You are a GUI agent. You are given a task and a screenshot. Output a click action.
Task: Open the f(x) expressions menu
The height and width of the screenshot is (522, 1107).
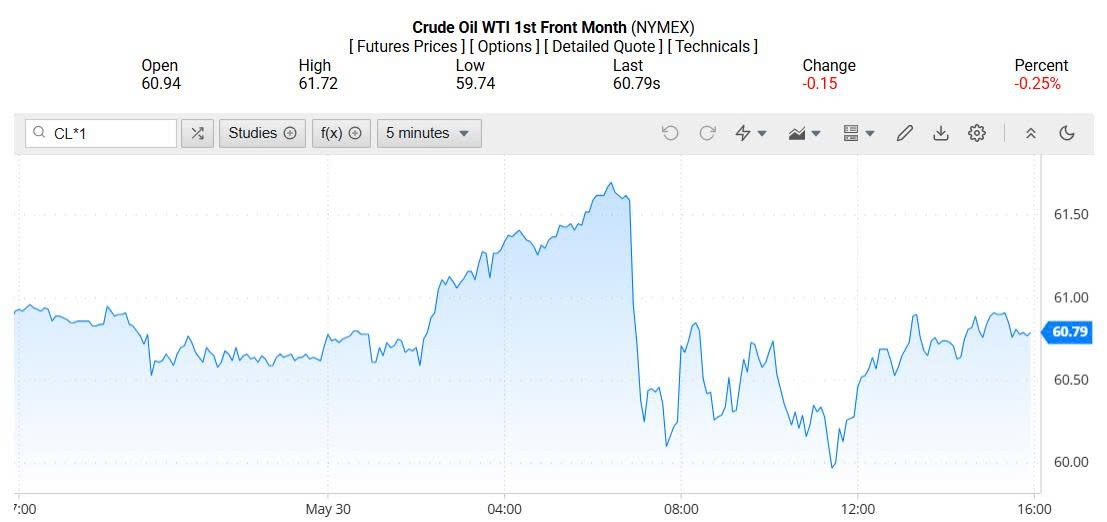click(x=340, y=133)
